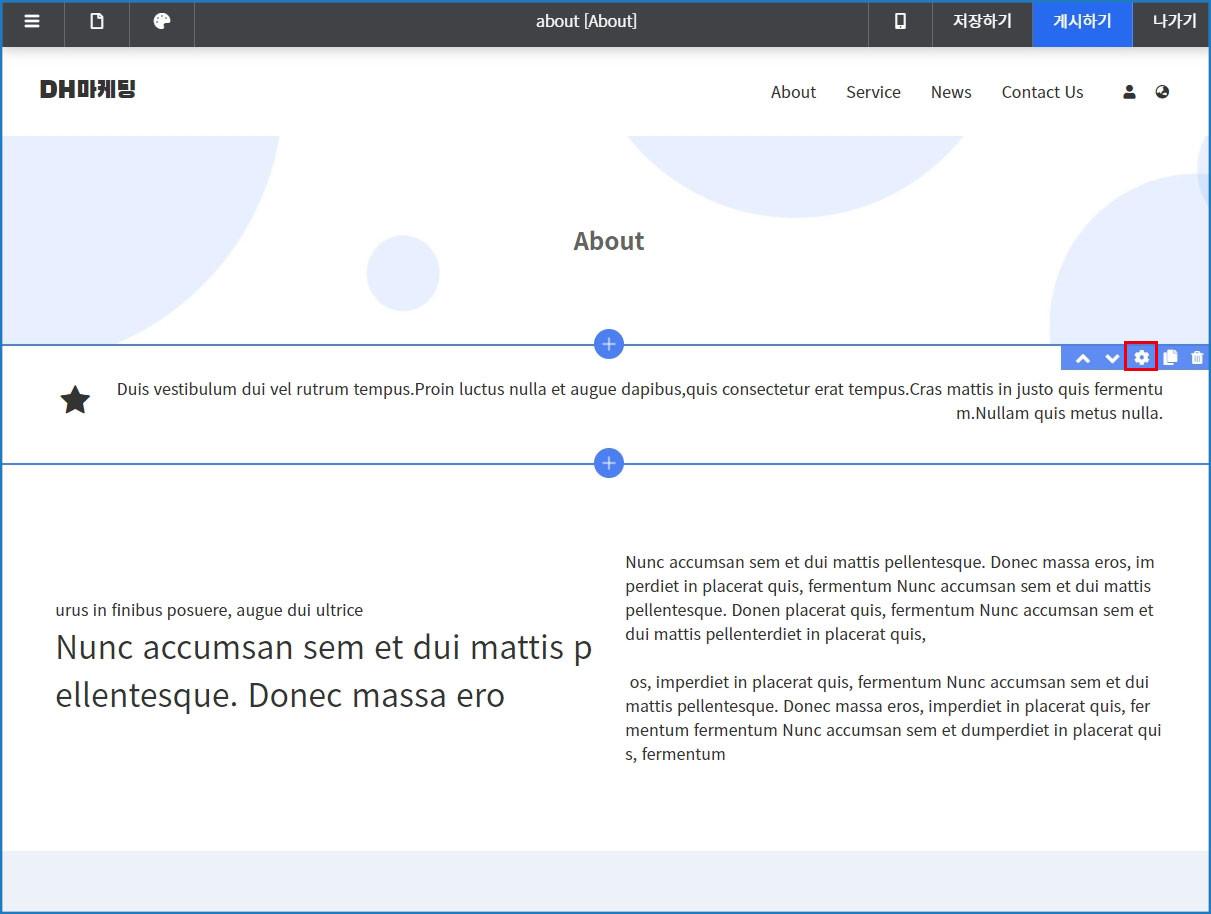Click the user account icon in the header

(x=1129, y=92)
